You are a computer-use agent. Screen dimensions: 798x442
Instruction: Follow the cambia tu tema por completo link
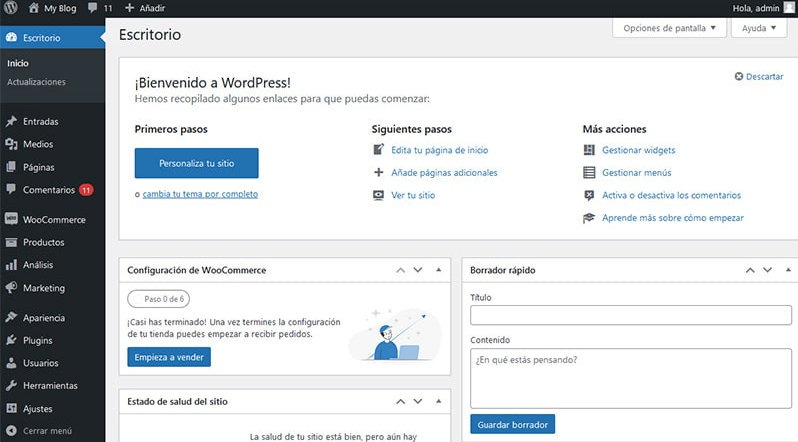[x=200, y=194]
